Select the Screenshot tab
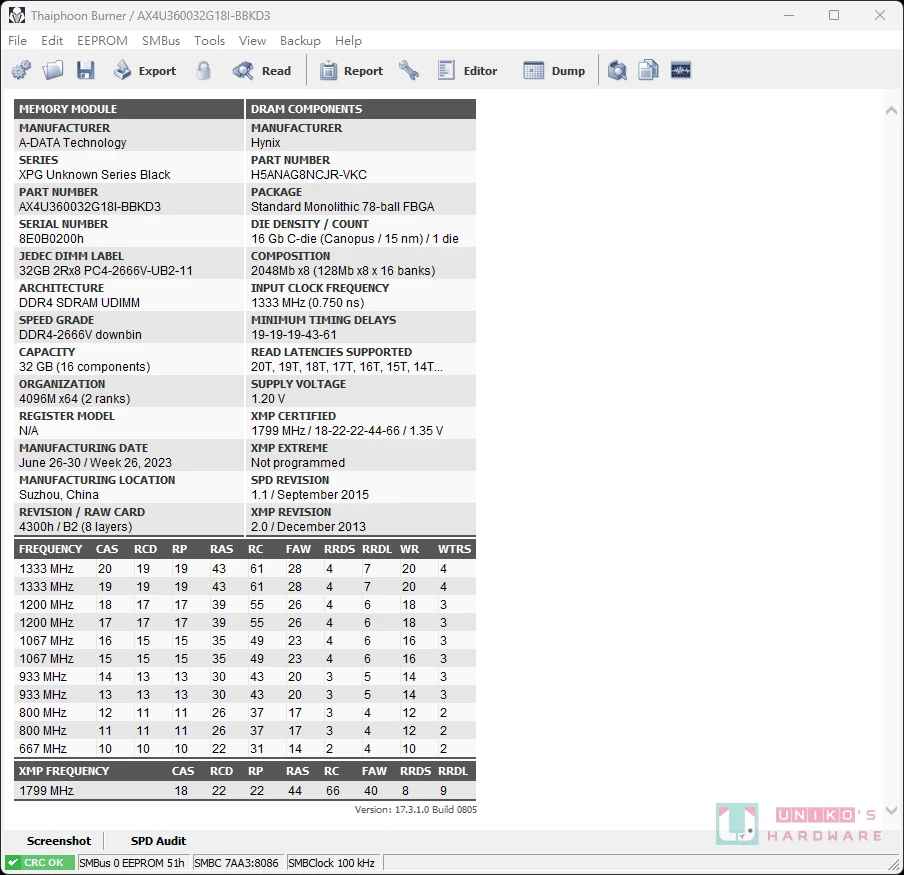The image size is (904, 875). point(59,841)
